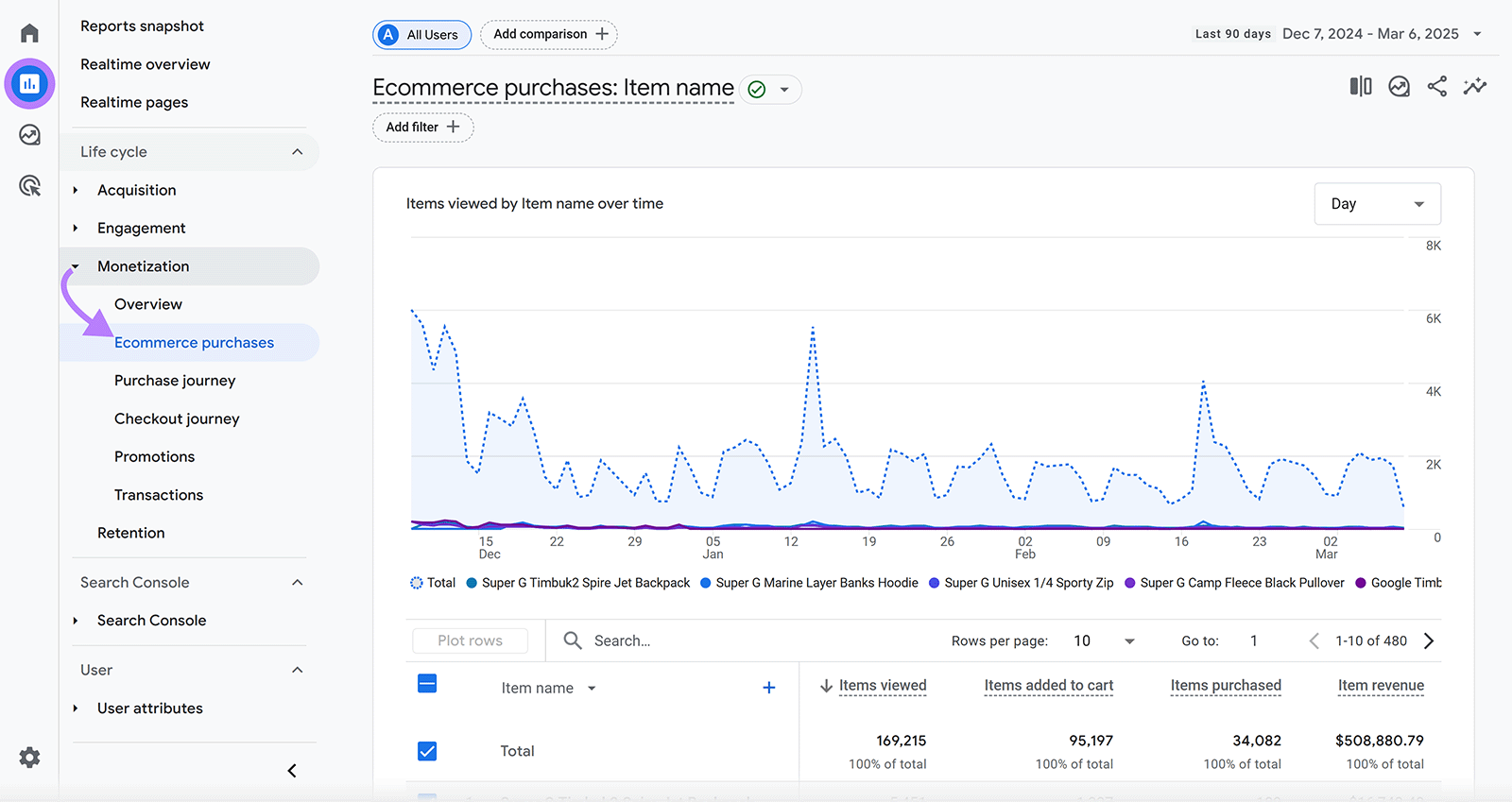Open the Day granularity dropdown
The height and width of the screenshot is (802, 1512).
pyautogui.click(x=1377, y=204)
